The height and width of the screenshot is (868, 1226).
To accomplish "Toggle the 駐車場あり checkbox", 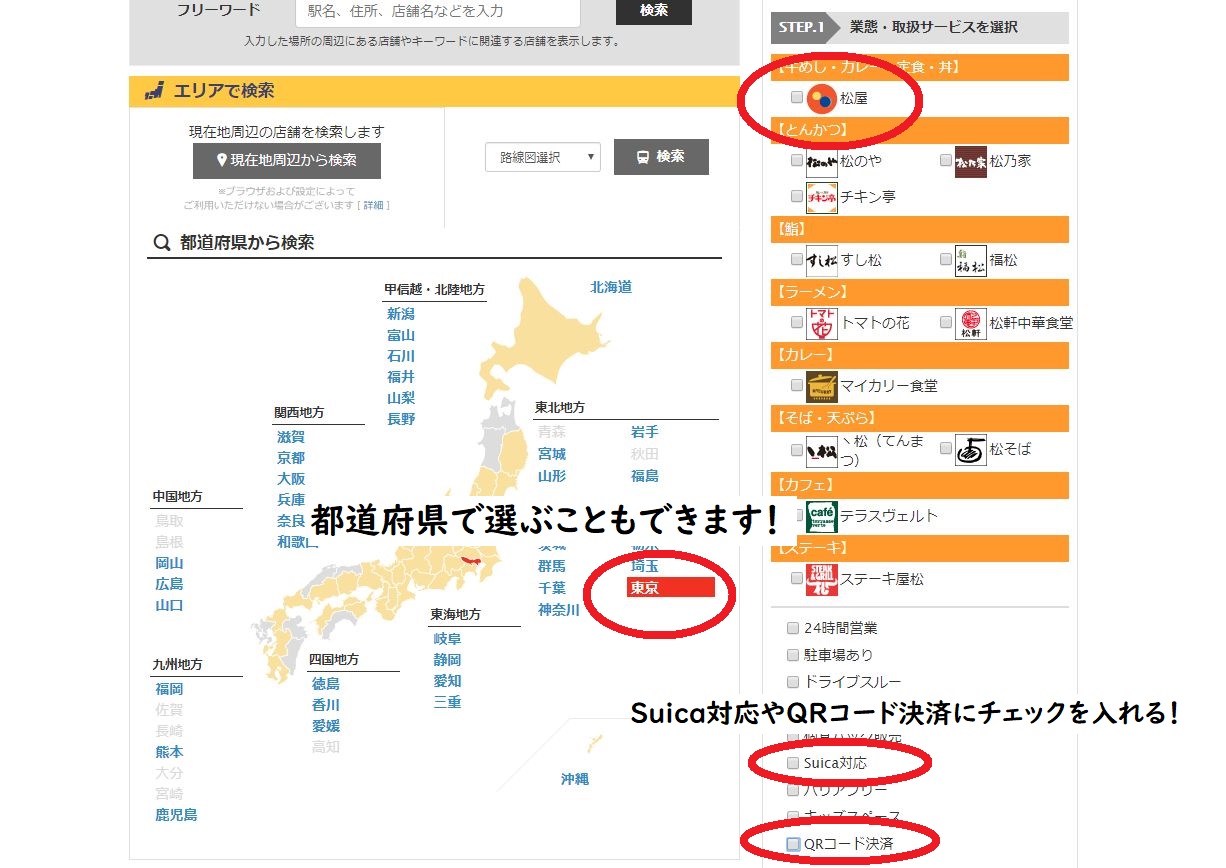I will 794,655.
